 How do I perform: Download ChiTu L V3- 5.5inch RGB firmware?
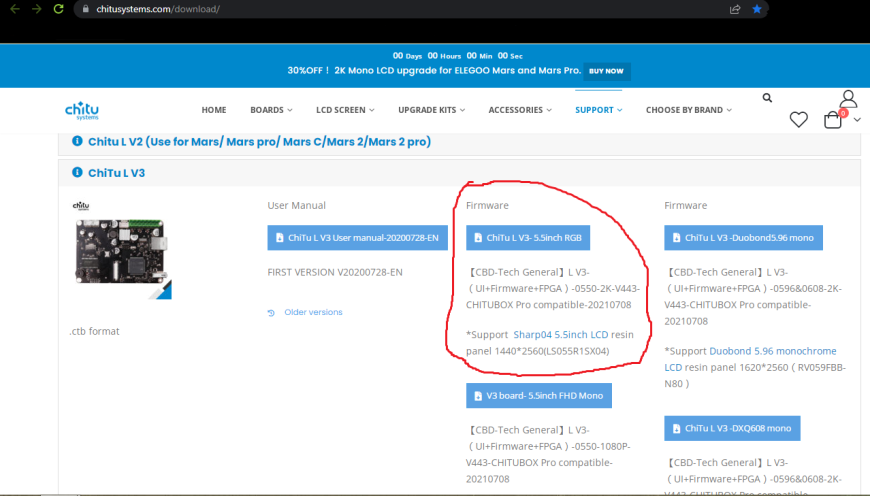[528, 237]
